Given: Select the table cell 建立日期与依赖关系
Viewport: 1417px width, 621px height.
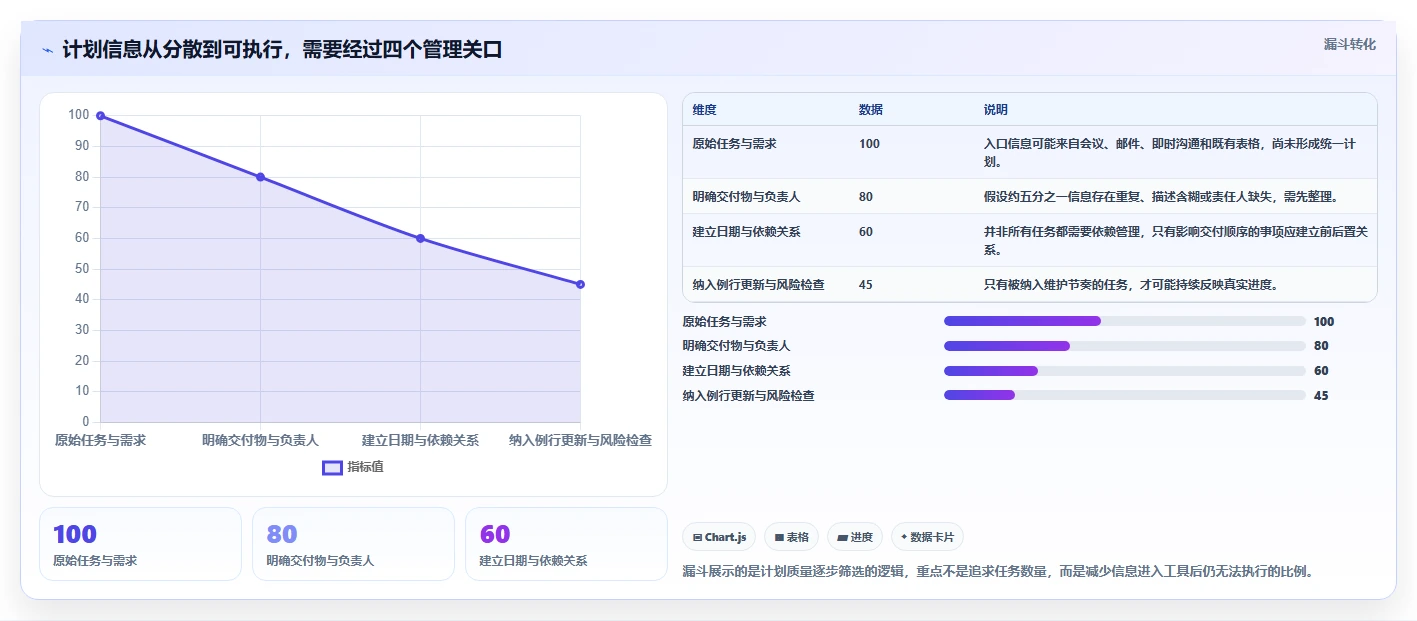Looking at the screenshot, I should pos(746,232).
